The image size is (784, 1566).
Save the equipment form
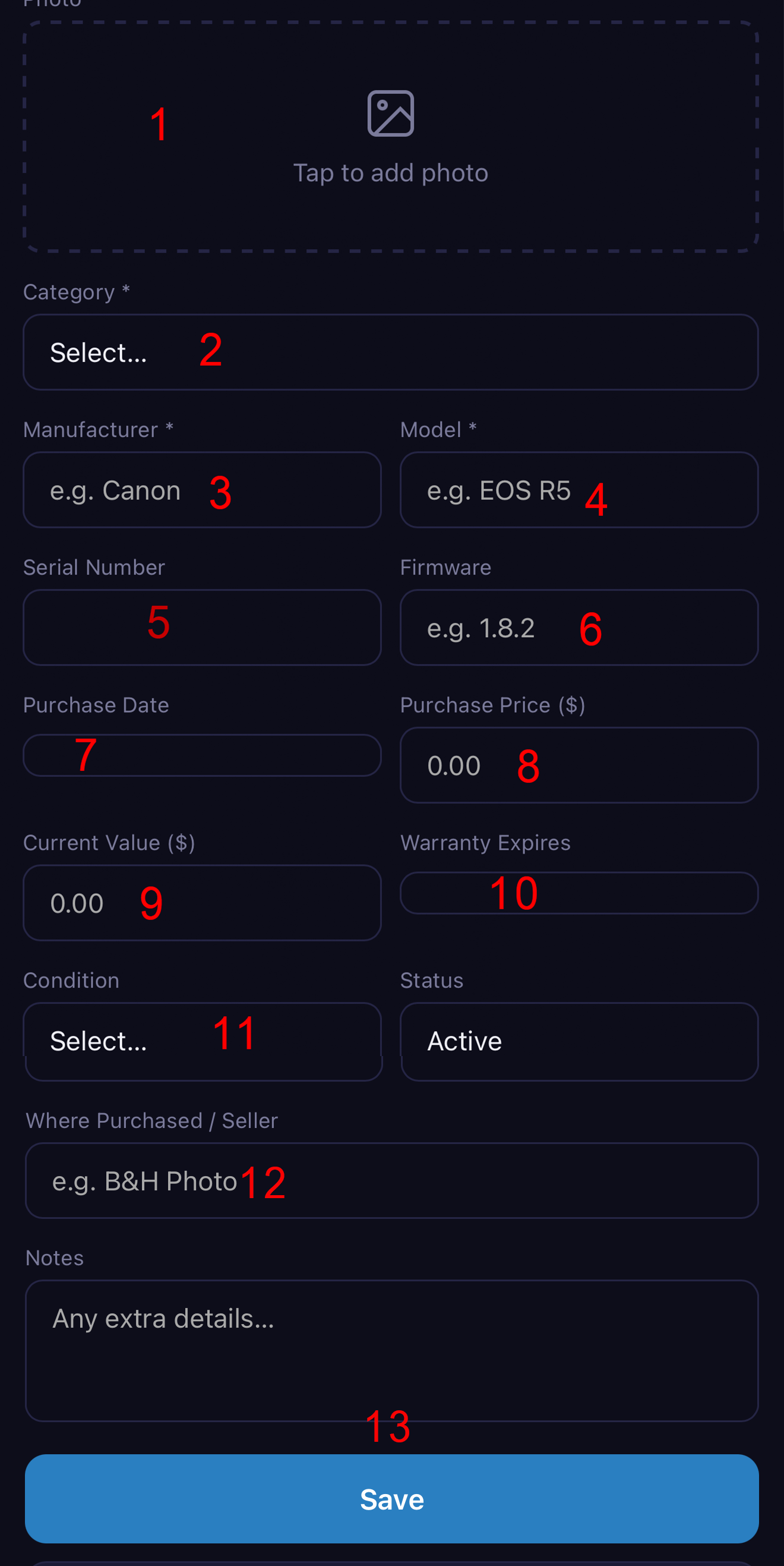[392, 1499]
